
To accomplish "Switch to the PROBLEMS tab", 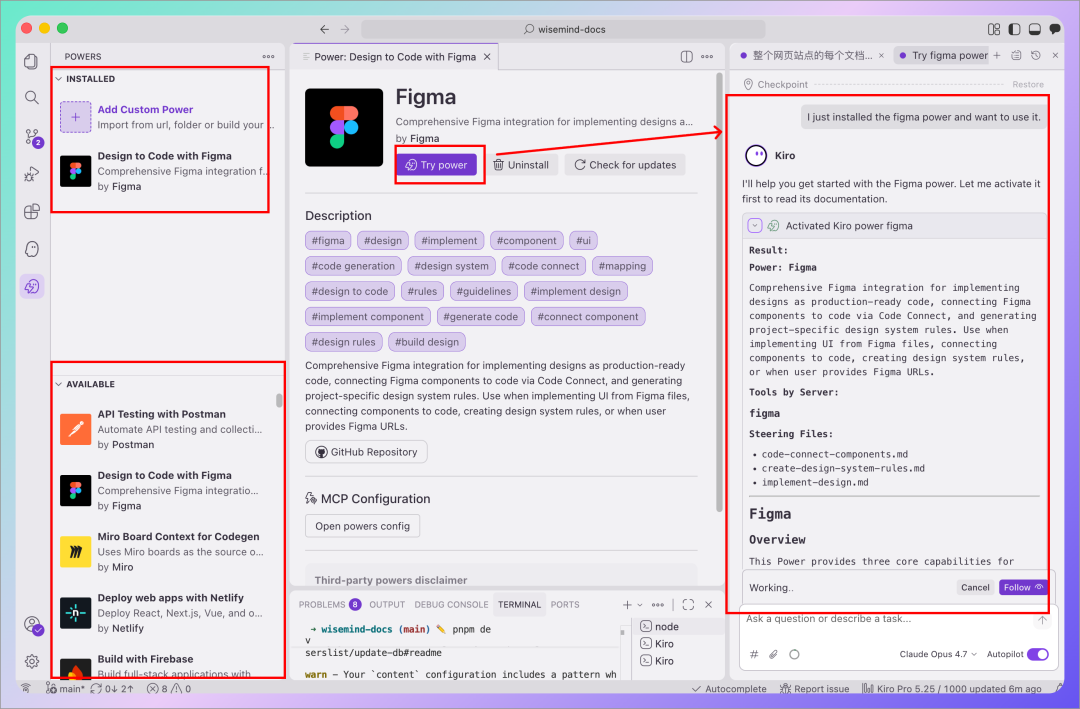I will click(x=329, y=604).
